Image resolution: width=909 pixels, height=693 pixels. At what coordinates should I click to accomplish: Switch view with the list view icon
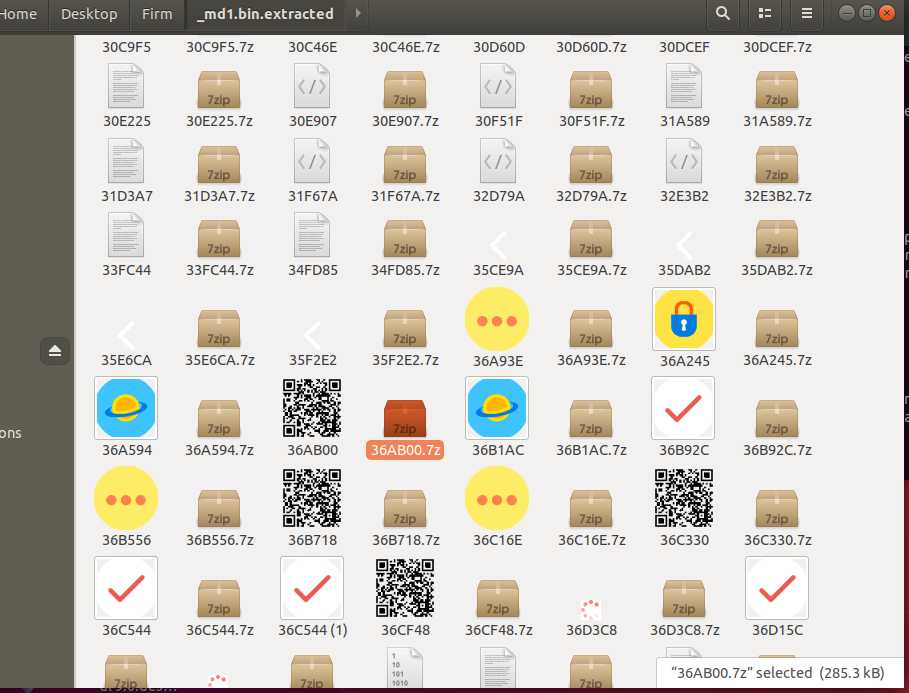click(765, 13)
